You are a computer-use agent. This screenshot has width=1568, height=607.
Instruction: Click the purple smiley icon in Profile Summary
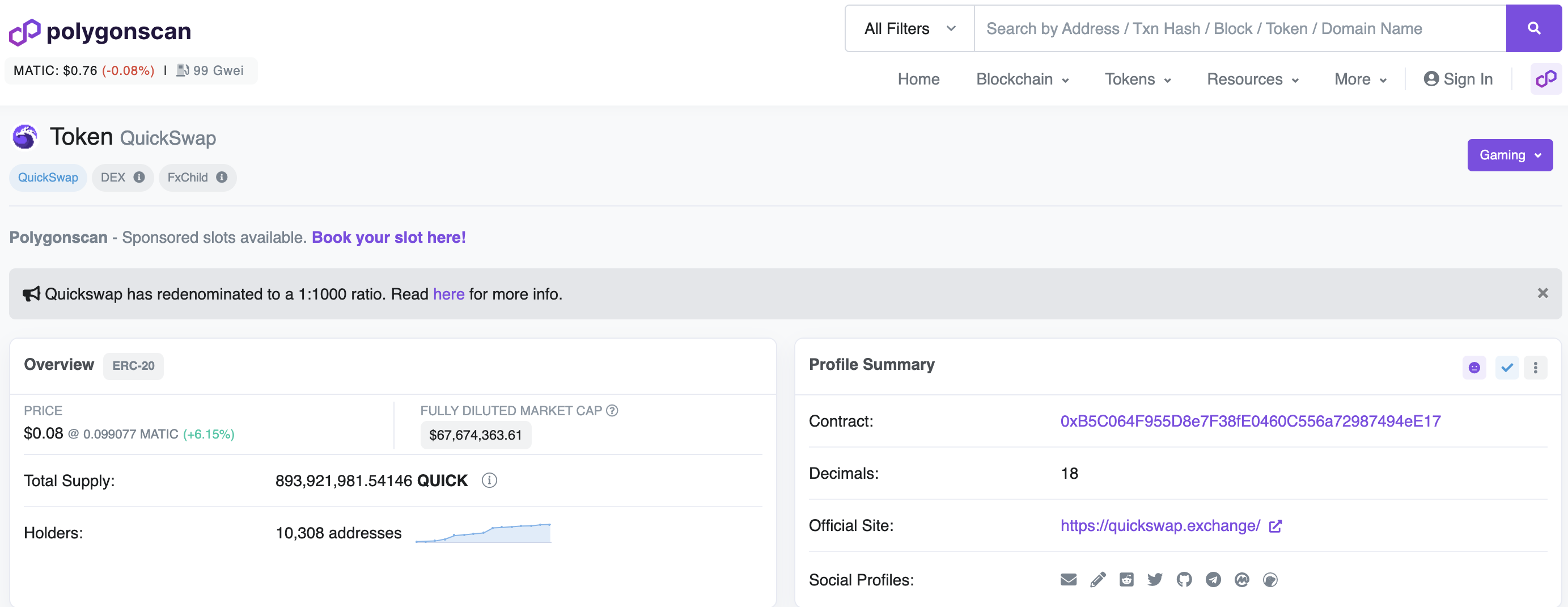pyautogui.click(x=1474, y=367)
